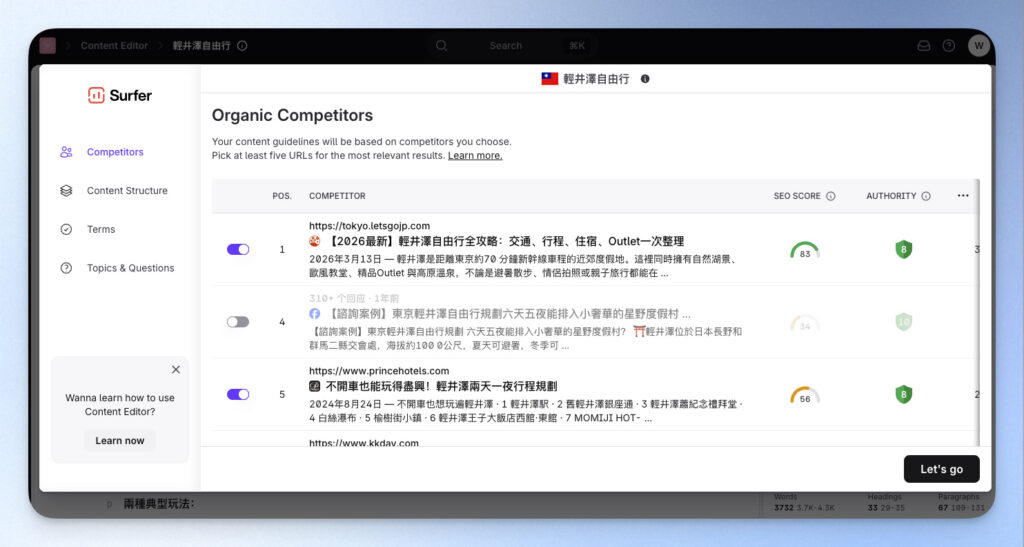Image resolution: width=1024 pixels, height=547 pixels.
Task: Click the Terms checkmark circle icon
Action: pyautogui.click(x=66, y=229)
